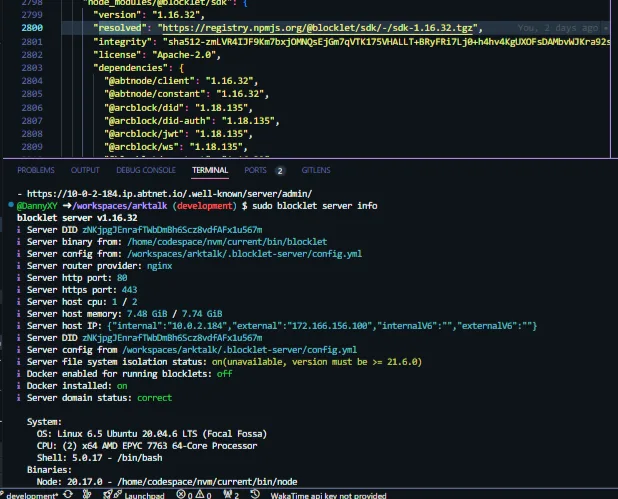This screenshot has width=618, height=499.
Task: Click line number 2803 in the gutter
Action: [x=32, y=68]
